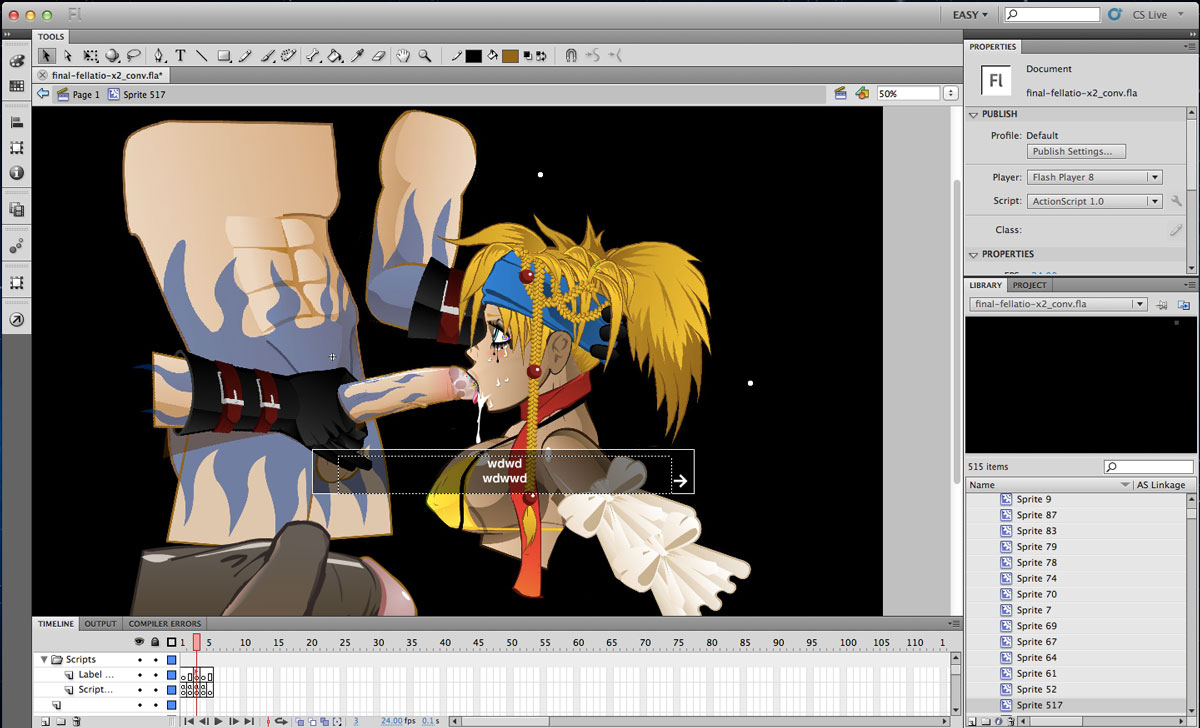1200x728 pixels.
Task: Select Sprite 69 in the library list
Action: [1036, 626]
